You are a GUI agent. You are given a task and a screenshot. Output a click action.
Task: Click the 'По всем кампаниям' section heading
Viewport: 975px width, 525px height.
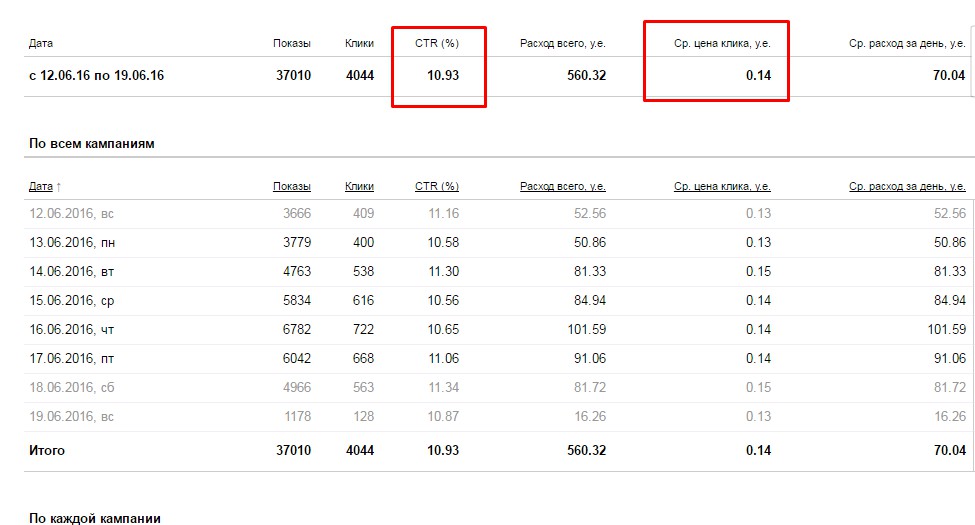[91, 144]
